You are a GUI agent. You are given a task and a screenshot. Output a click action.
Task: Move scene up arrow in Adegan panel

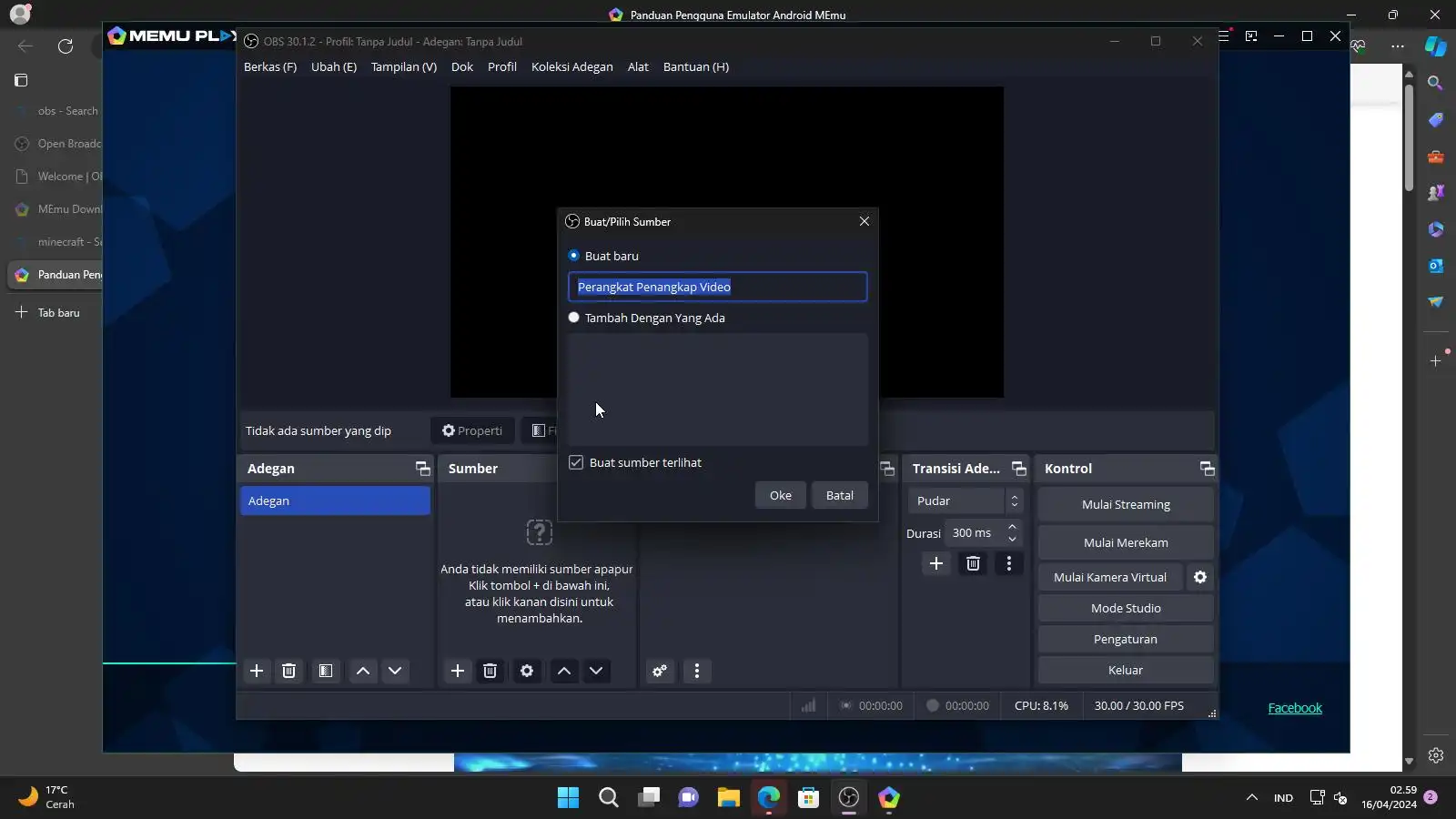click(363, 671)
